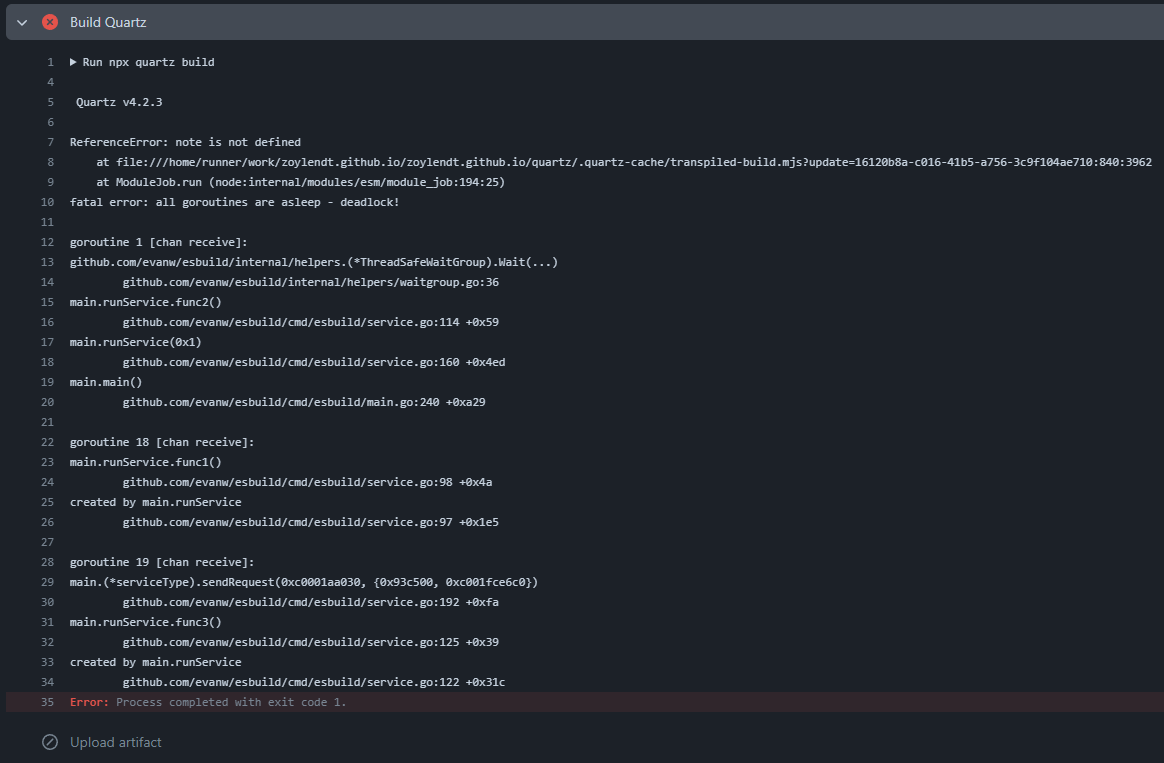The image size is (1164, 763).
Task: Select log line number 5
Action: pyautogui.click(x=50, y=102)
